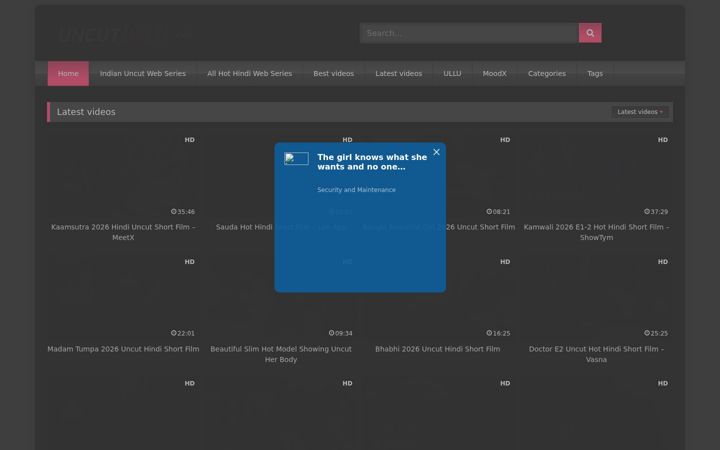Open Indian Uncut Web Series menu
This screenshot has width=720, height=450.
point(143,73)
